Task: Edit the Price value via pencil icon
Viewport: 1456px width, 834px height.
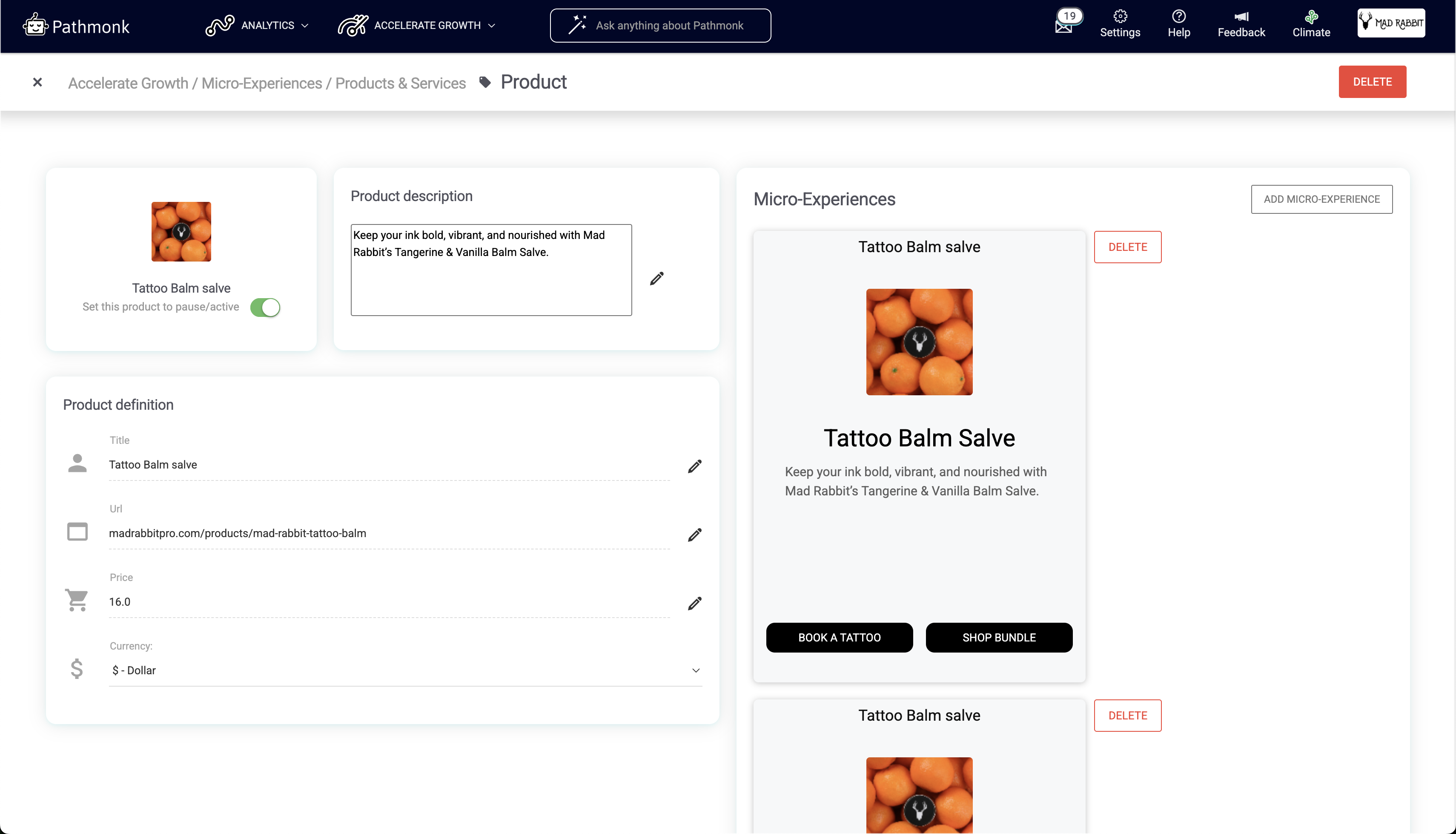Action: (x=694, y=603)
